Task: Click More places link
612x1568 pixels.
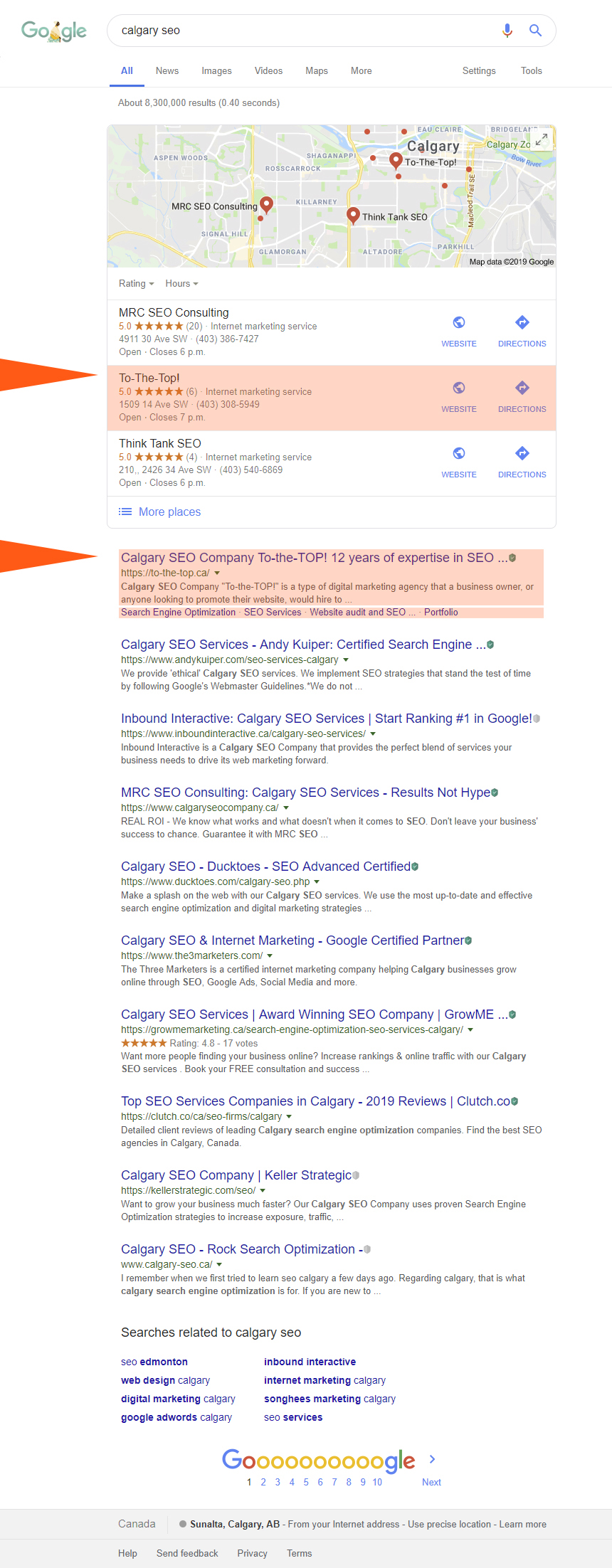Action: pos(169,512)
